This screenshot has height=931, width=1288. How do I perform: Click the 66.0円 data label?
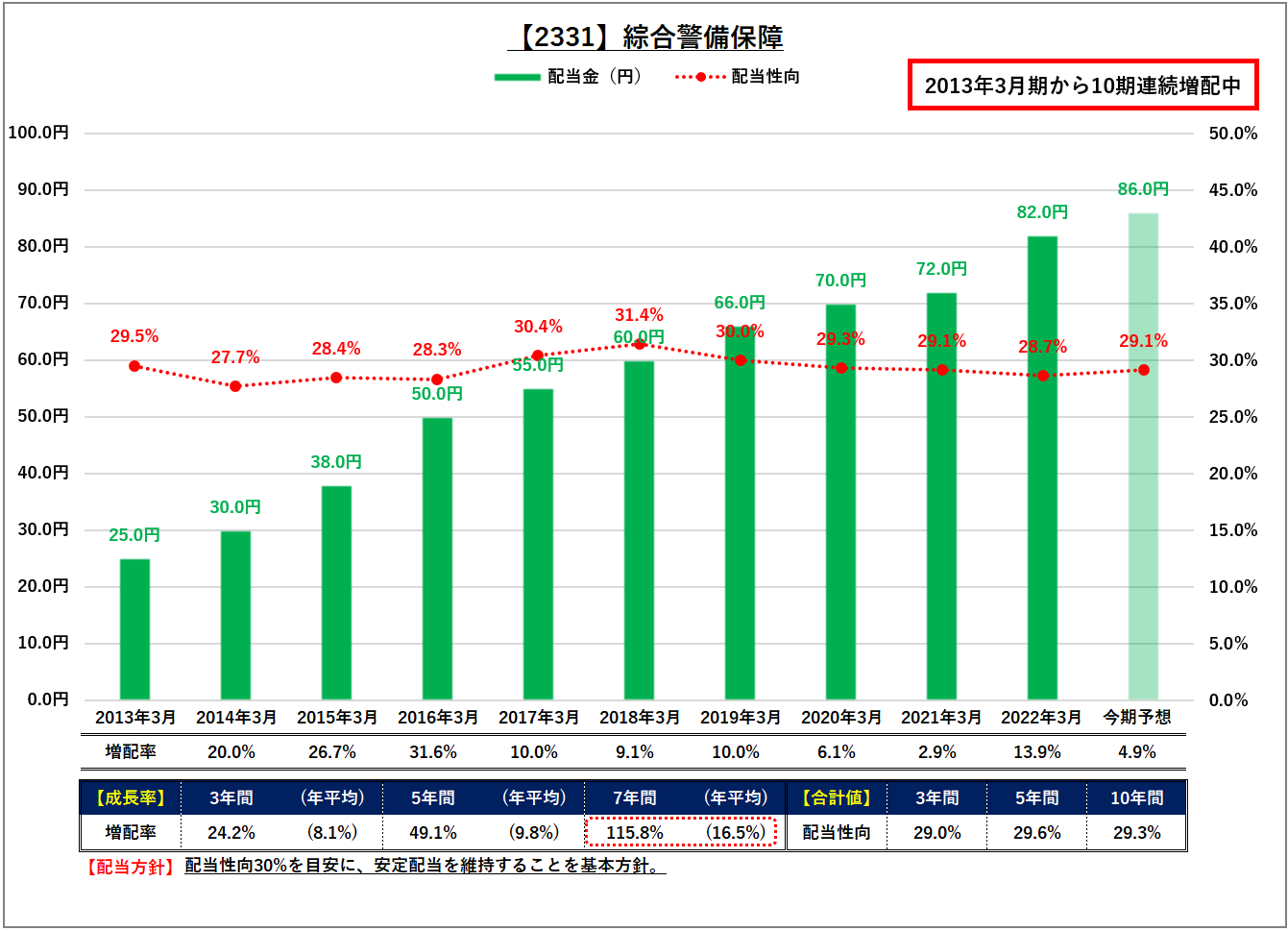click(740, 303)
